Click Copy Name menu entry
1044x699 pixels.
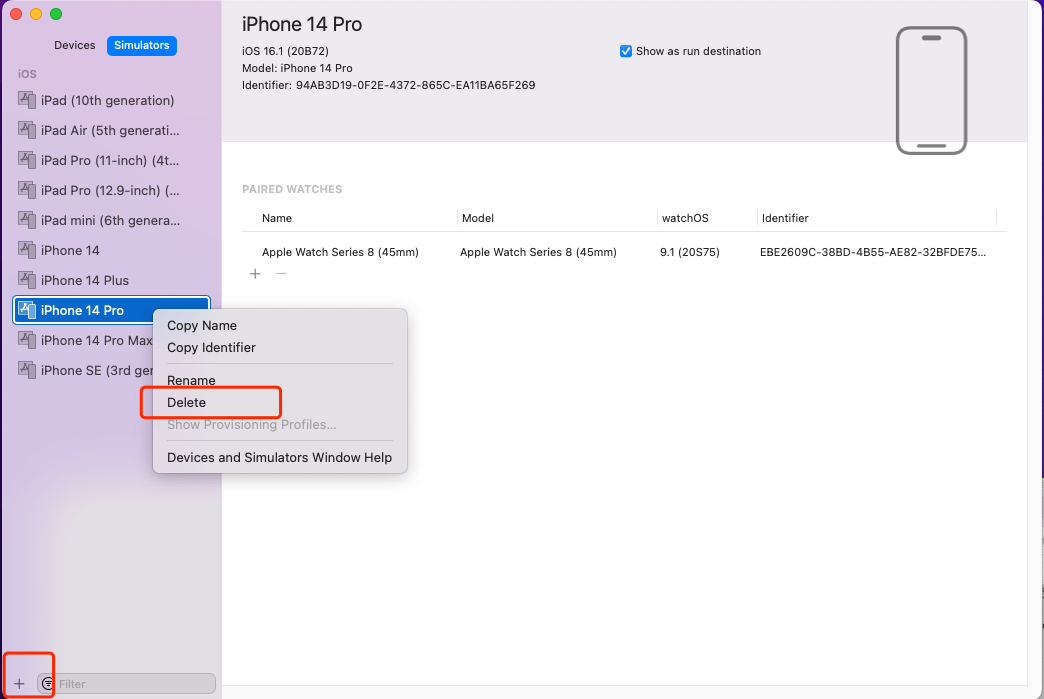point(202,325)
